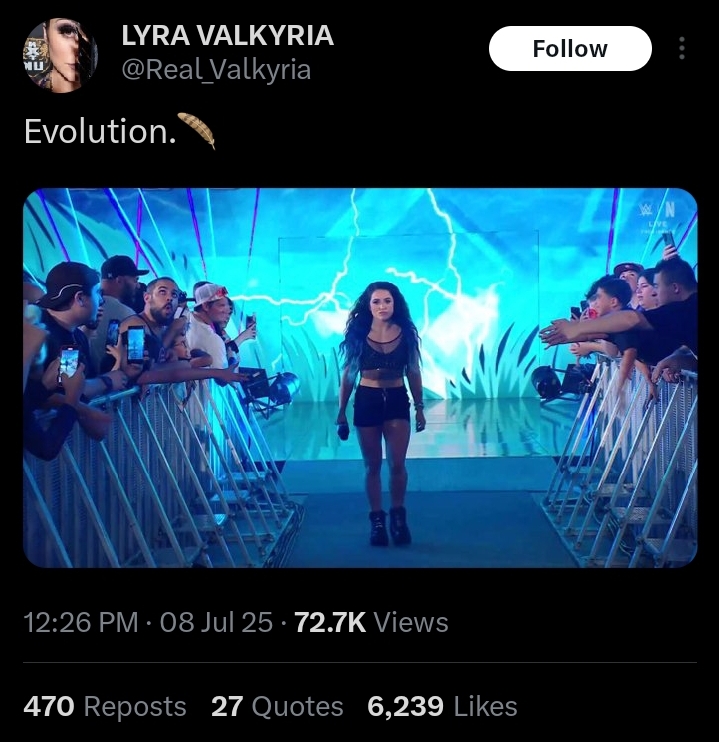Click the LYRA VALKYRIA display name
Viewport: 719px width, 742px height.
(227, 36)
